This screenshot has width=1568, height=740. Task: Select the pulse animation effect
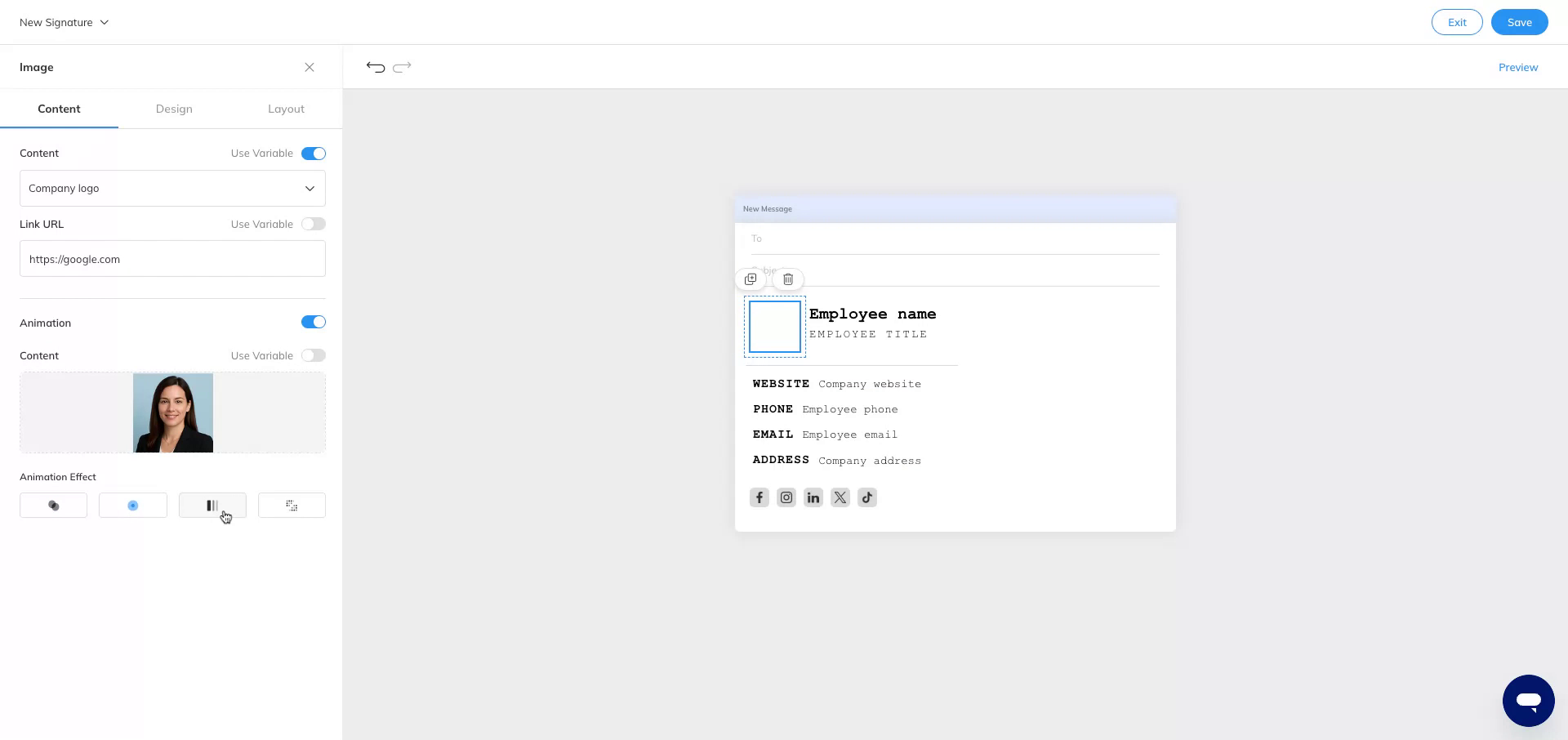tap(132, 505)
